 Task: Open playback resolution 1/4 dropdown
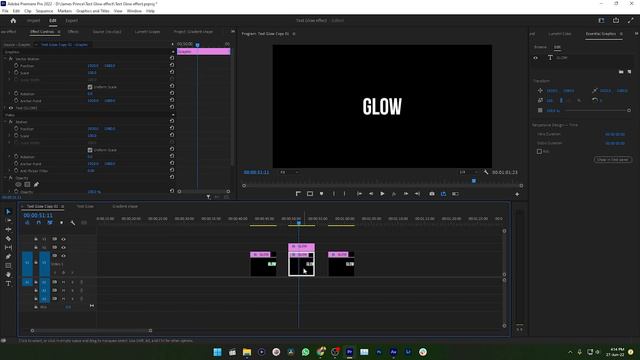pos(469,172)
